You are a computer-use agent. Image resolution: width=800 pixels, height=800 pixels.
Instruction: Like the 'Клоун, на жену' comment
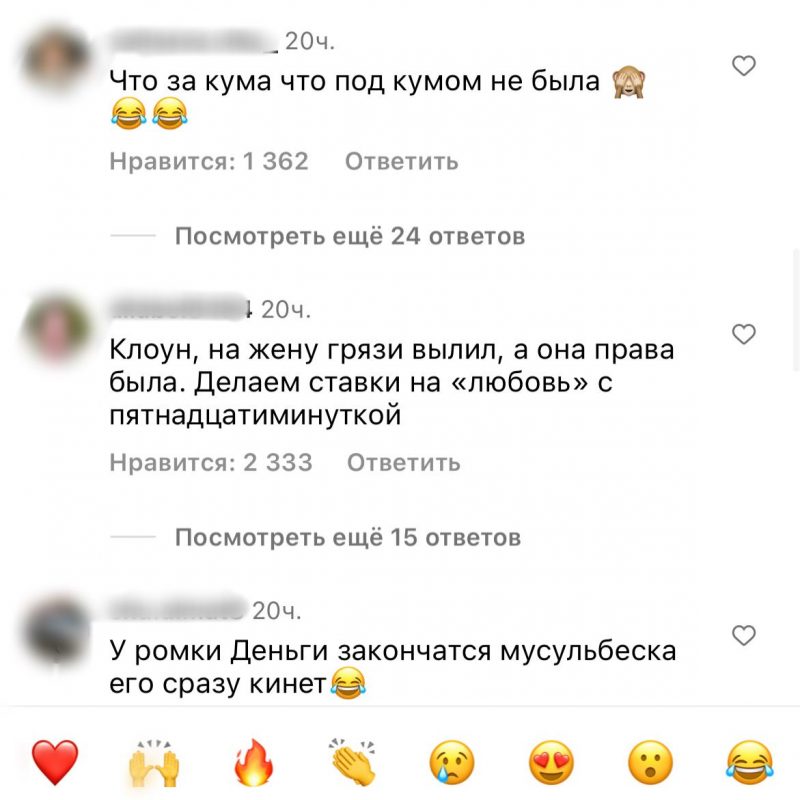(x=743, y=334)
